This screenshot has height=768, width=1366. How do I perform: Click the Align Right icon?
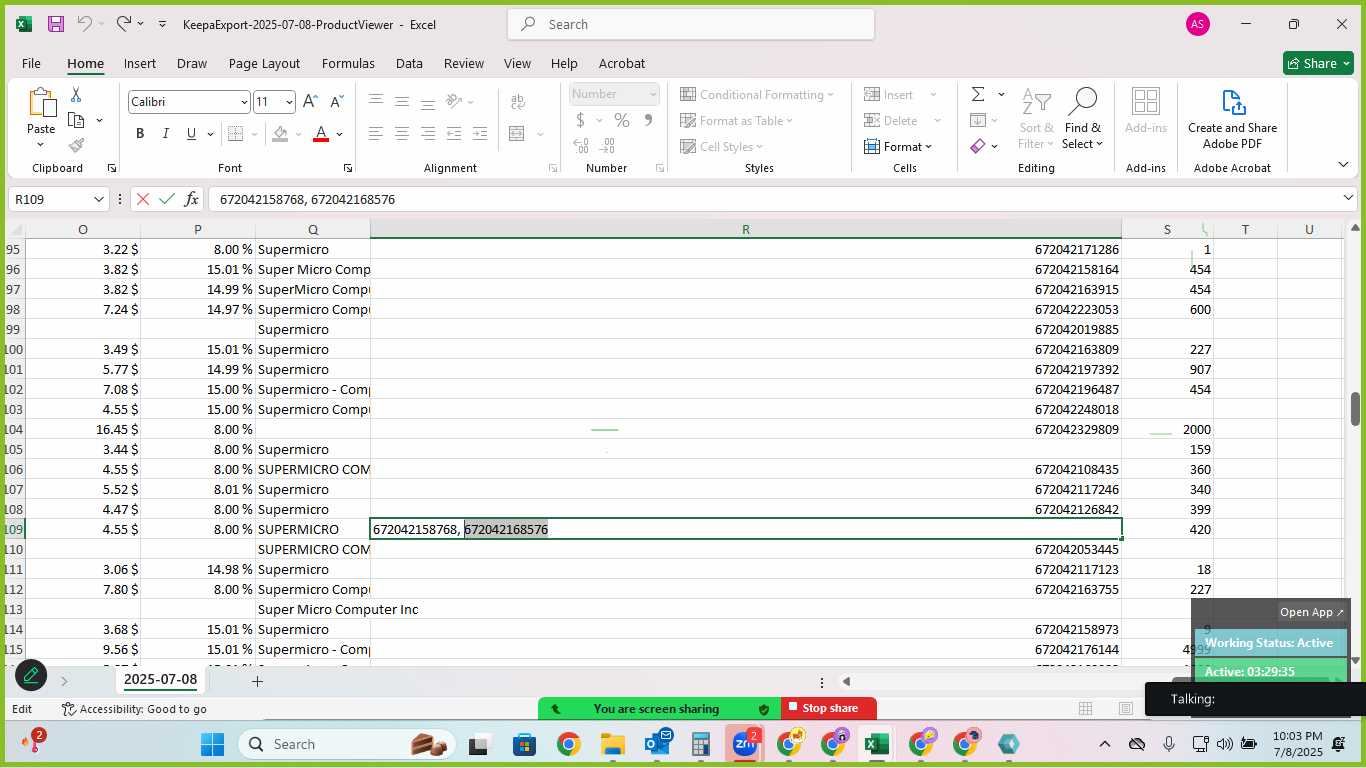(428, 133)
